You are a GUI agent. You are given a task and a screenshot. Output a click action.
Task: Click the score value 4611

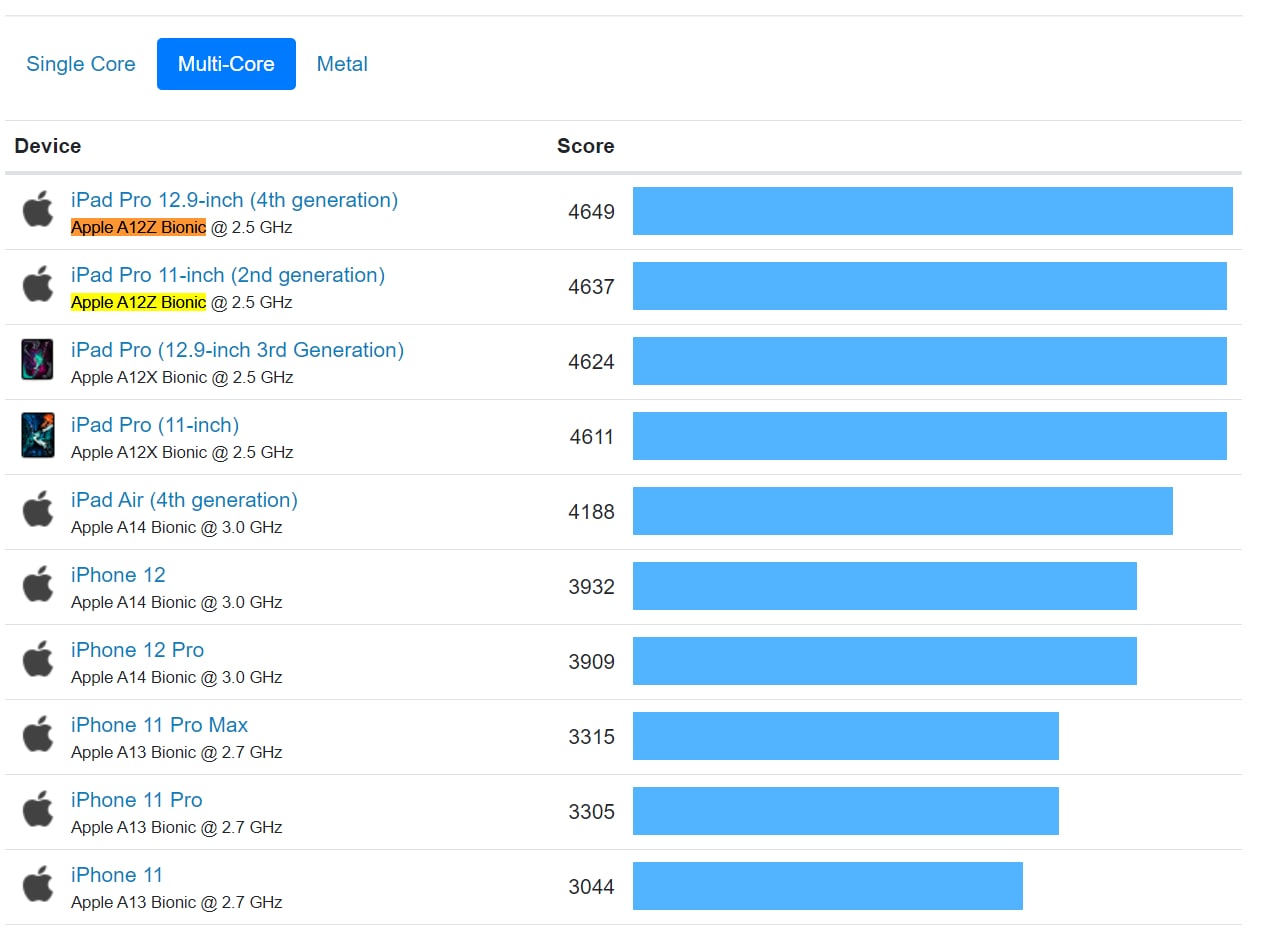[x=591, y=436]
